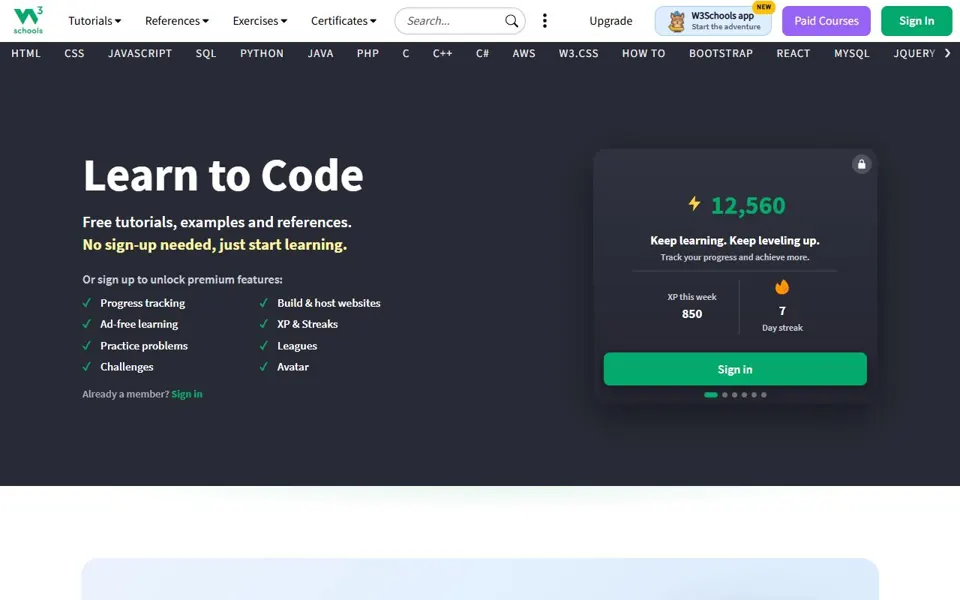960x600 pixels.
Task: Open the JAVA tutorial tab
Action: 320,53
